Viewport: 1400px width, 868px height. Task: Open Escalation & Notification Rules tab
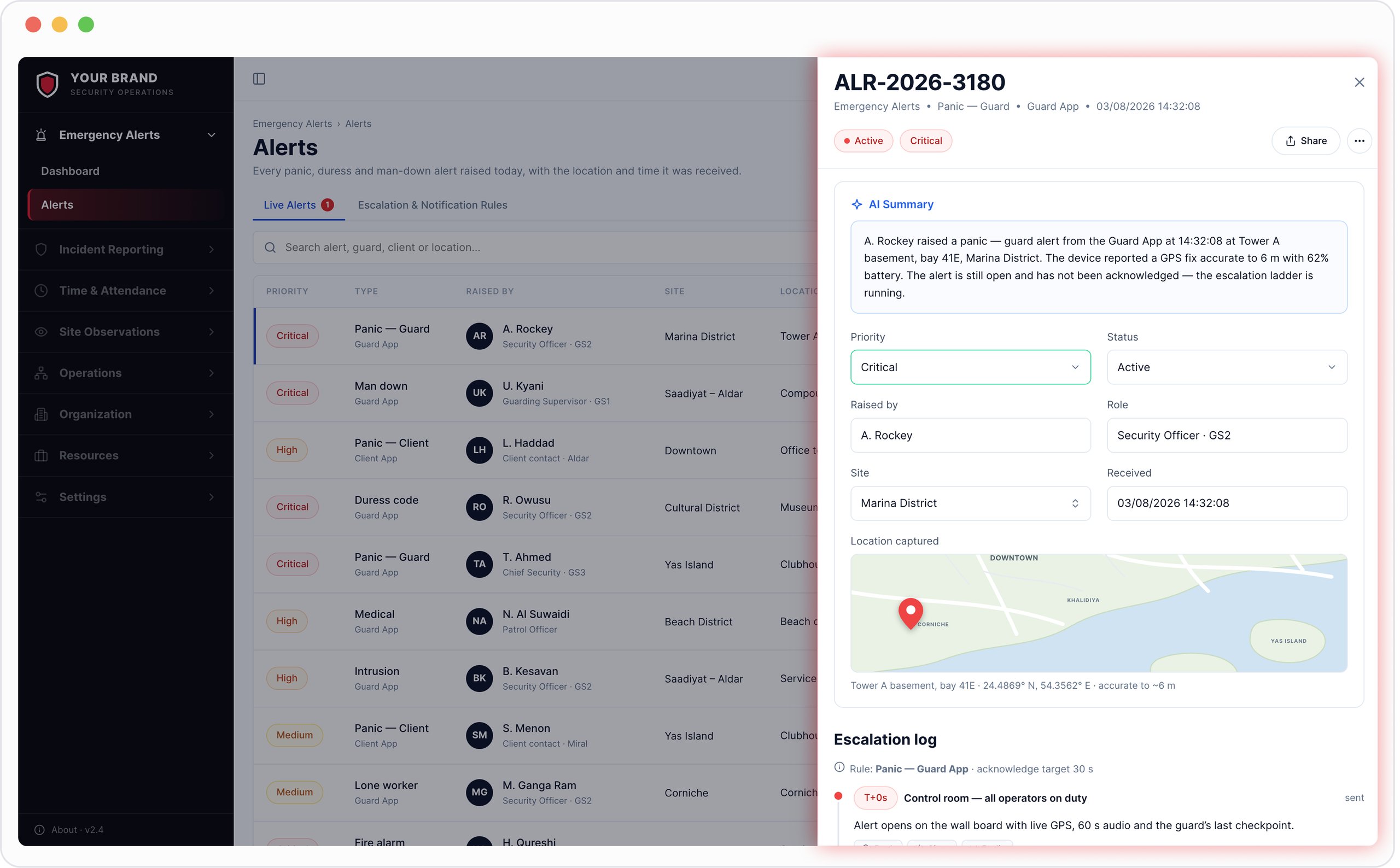[433, 205]
